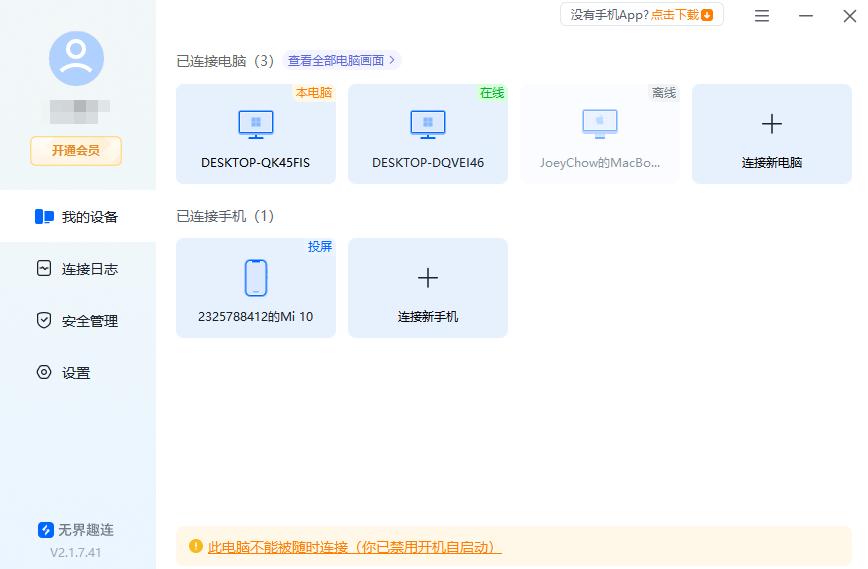Open 安全管理 in the sidebar

78,321
